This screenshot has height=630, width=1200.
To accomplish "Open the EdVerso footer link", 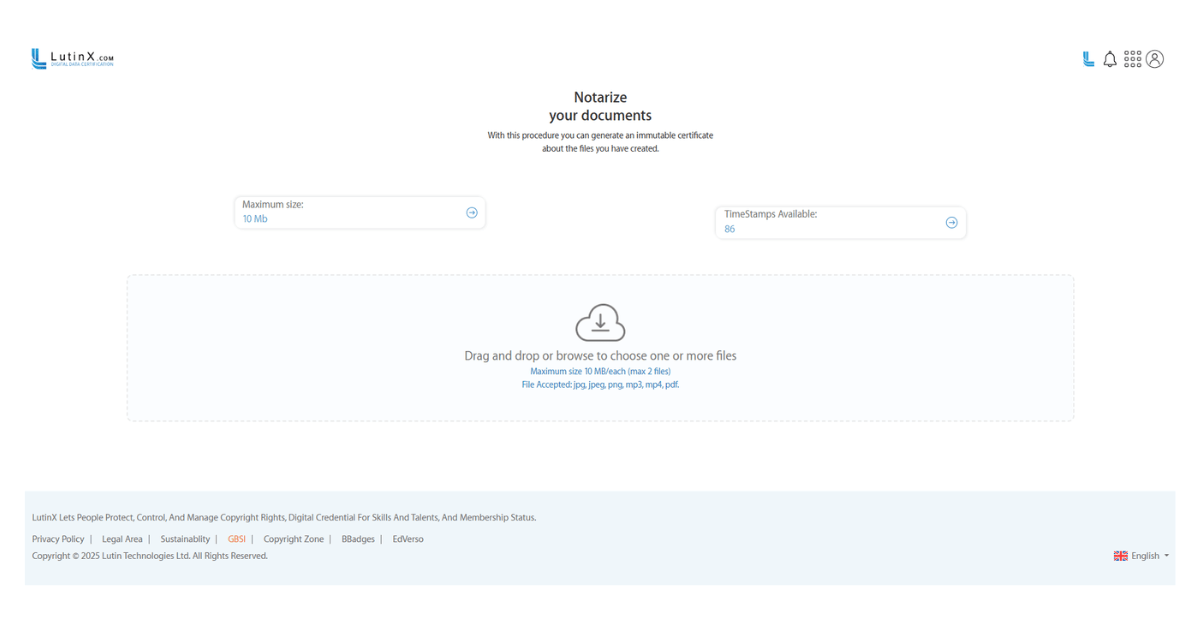I will [x=408, y=539].
